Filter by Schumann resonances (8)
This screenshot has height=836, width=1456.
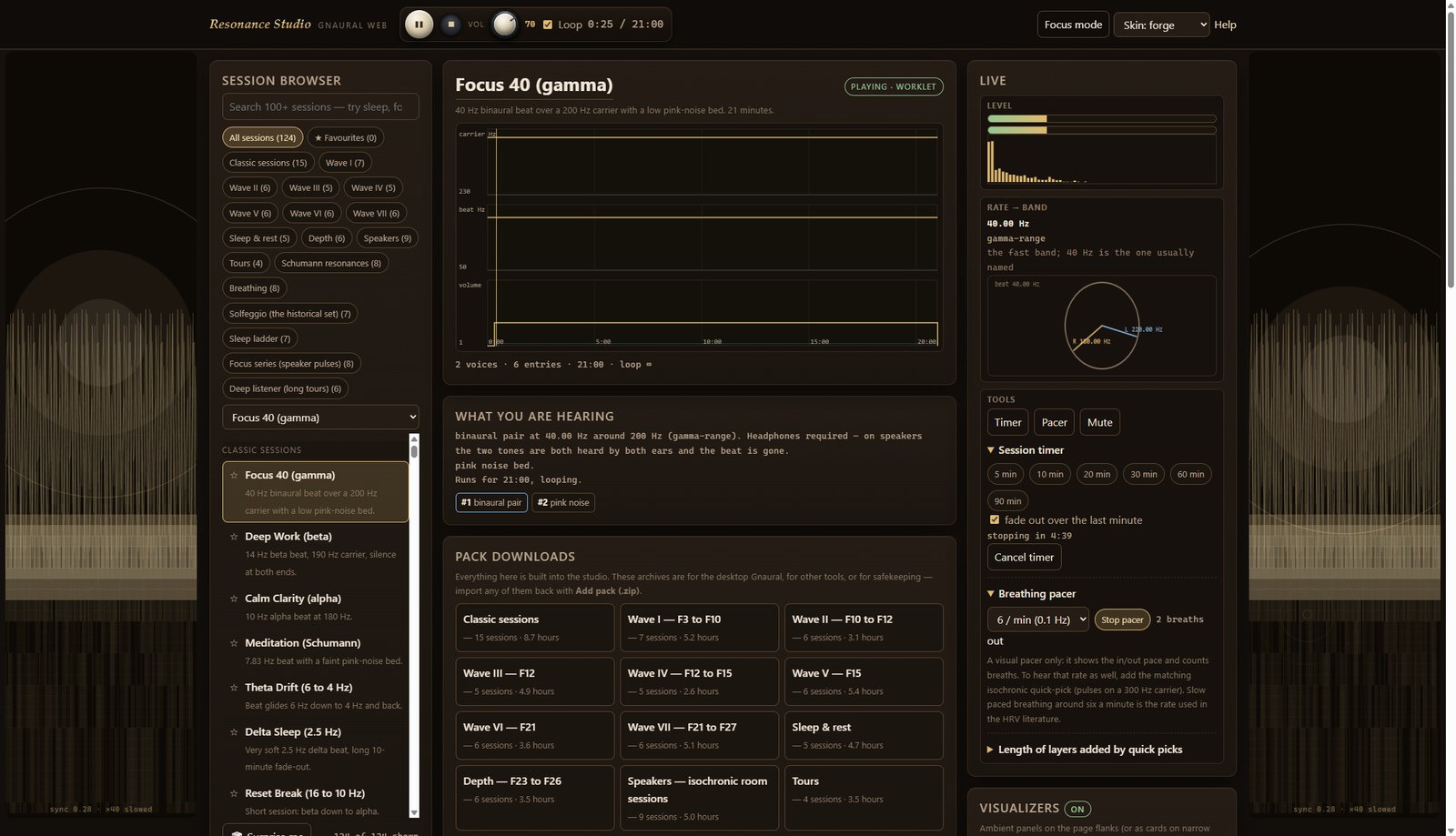331,263
